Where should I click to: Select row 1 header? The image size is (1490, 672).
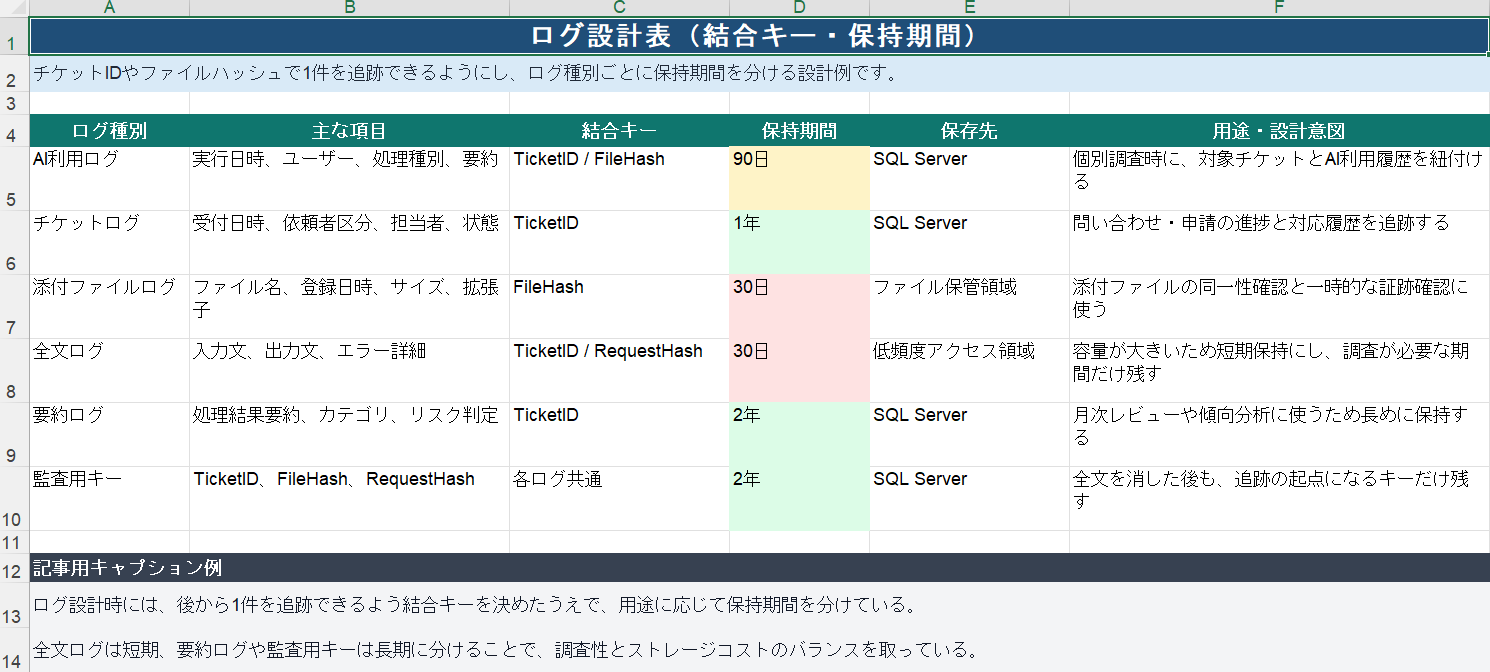pos(14,36)
